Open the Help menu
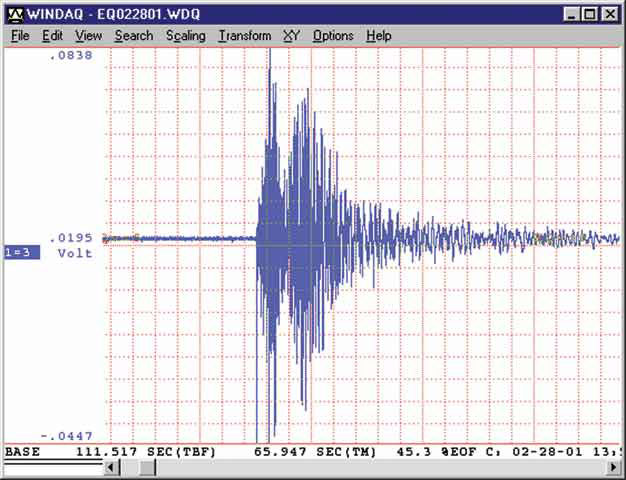Viewport: 626px width, 480px height. pyautogui.click(x=378, y=36)
